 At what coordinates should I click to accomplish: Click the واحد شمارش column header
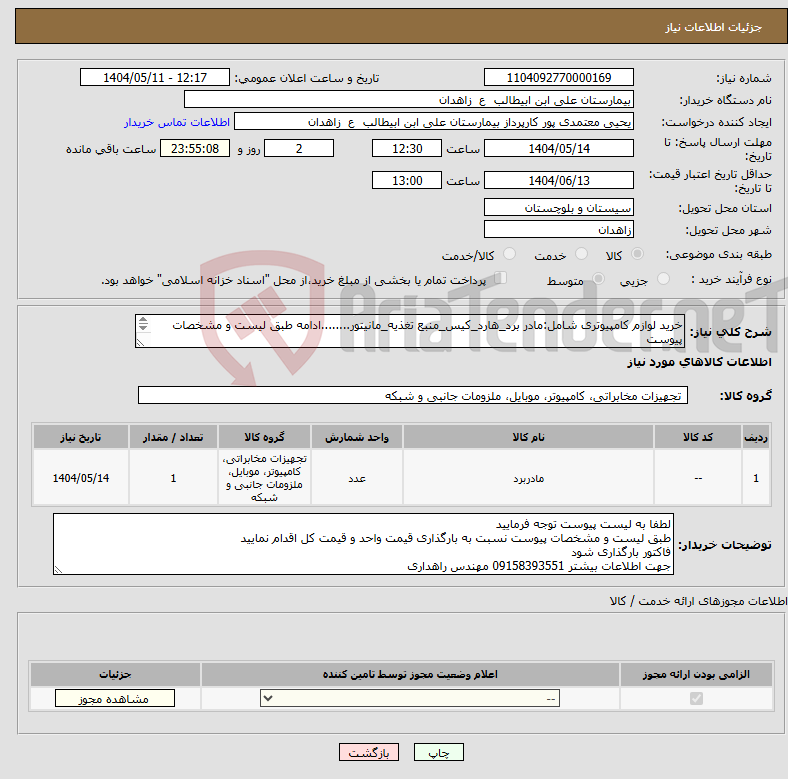coord(357,437)
